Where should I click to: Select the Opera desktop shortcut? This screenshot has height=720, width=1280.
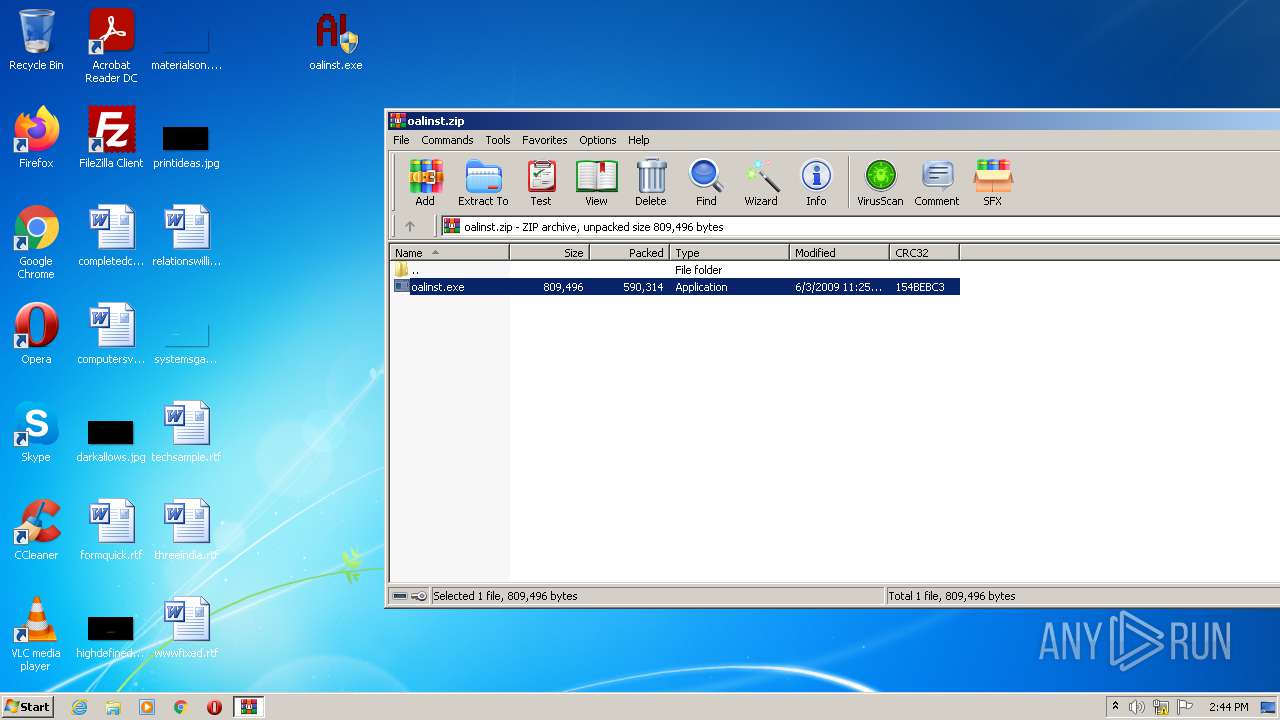pos(36,334)
